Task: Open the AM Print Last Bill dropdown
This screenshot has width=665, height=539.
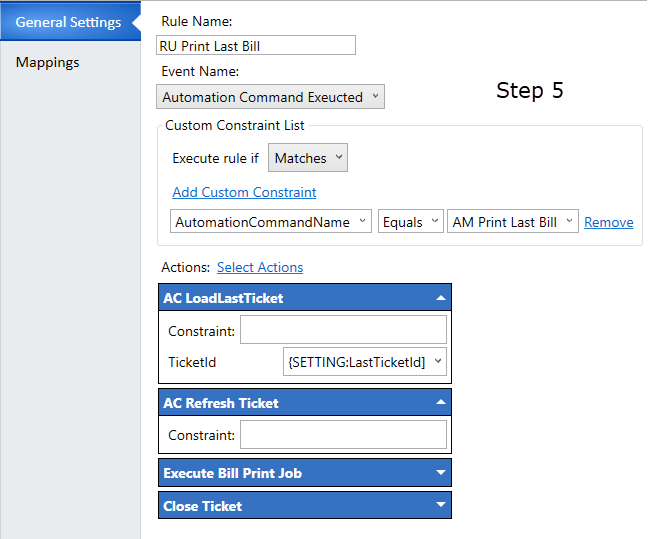Action: pyautogui.click(x=512, y=221)
